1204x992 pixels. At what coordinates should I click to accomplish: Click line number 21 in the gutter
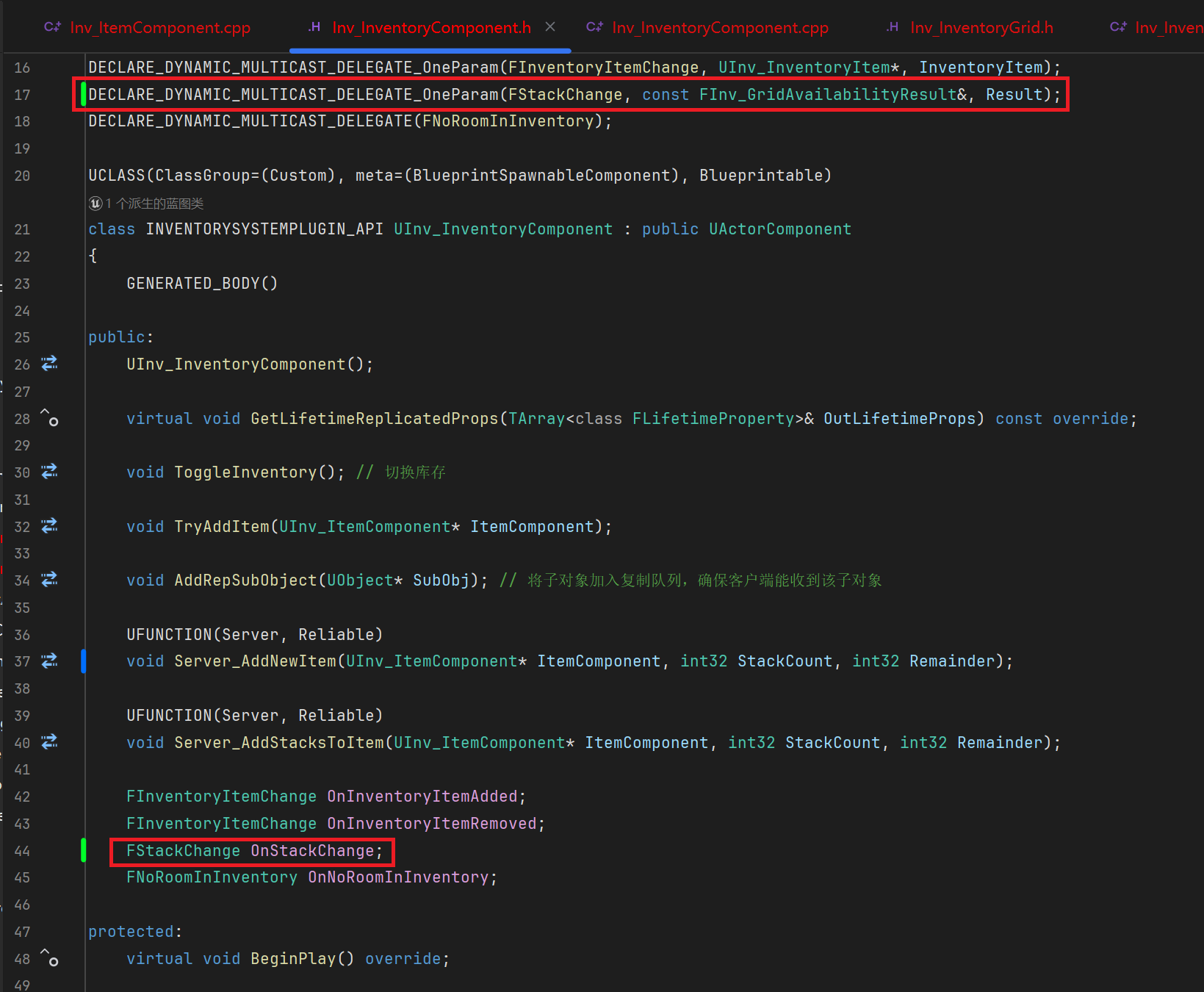[22, 229]
